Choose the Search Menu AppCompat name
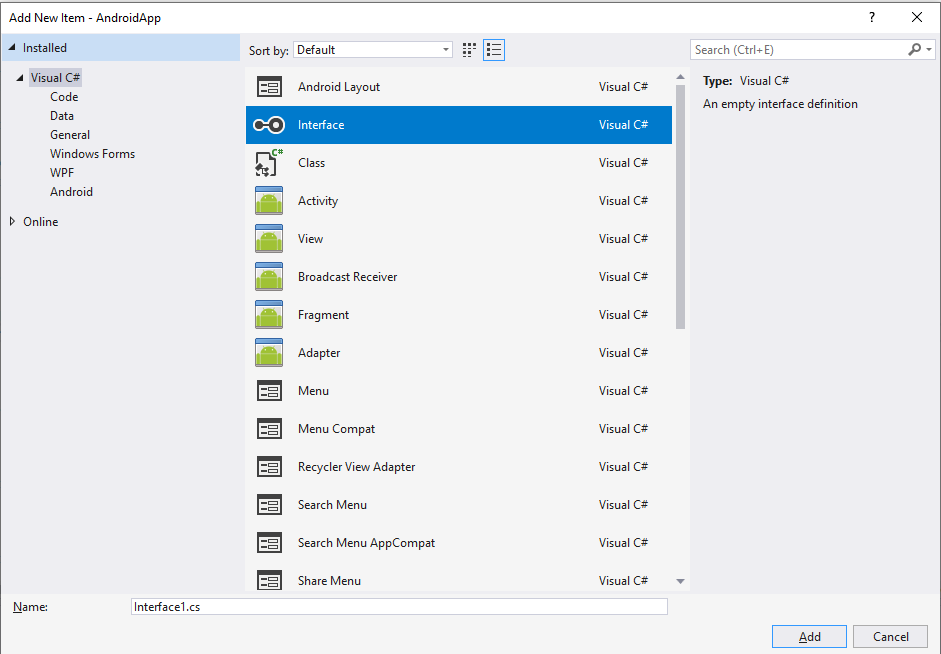Image resolution: width=941 pixels, height=654 pixels. 366,543
